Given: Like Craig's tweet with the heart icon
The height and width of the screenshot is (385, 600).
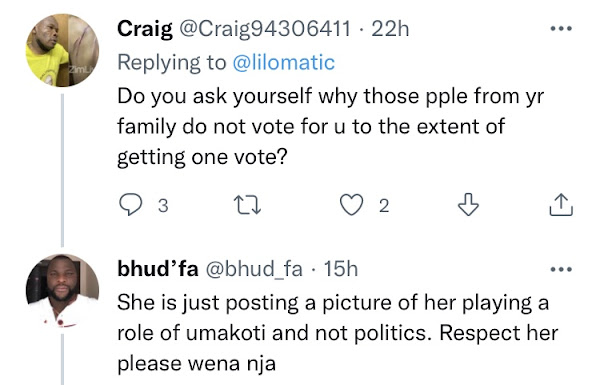Looking at the screenshot, I should (352, 205).
